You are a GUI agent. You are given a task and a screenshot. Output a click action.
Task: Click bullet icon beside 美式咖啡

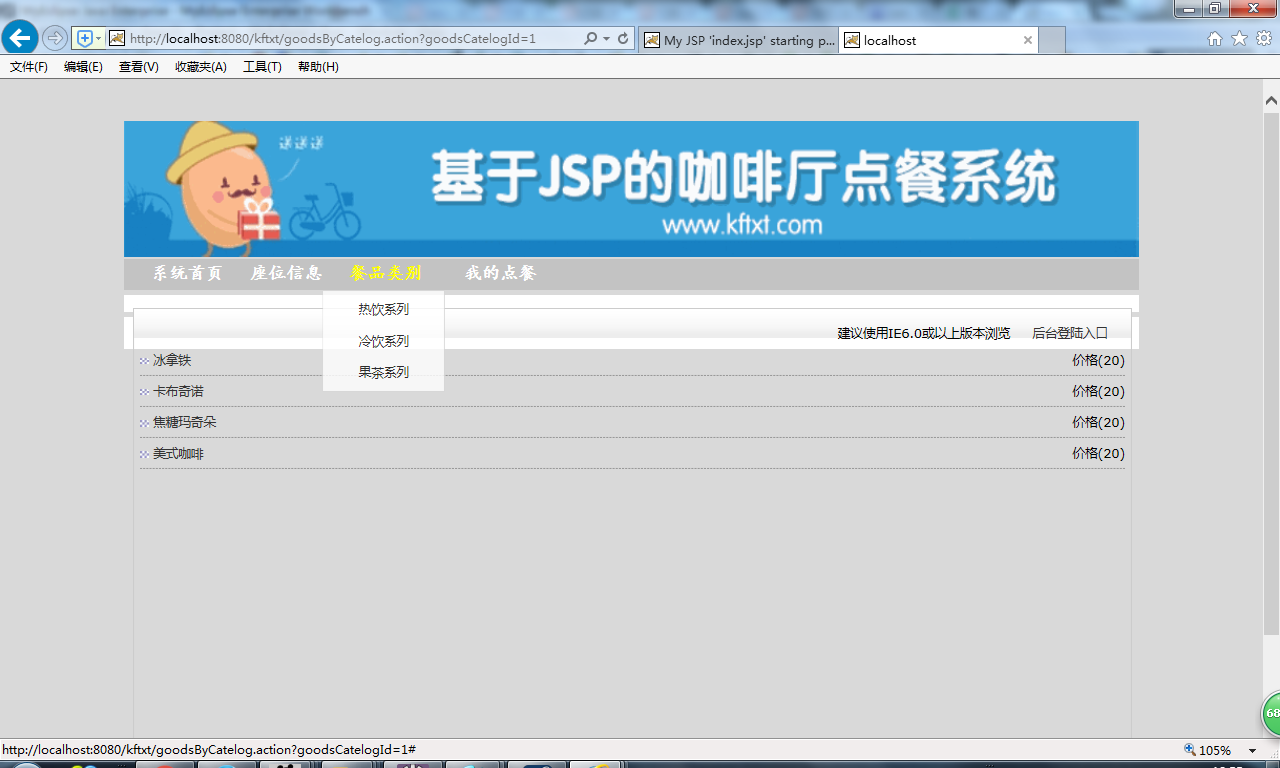[144, 455]
